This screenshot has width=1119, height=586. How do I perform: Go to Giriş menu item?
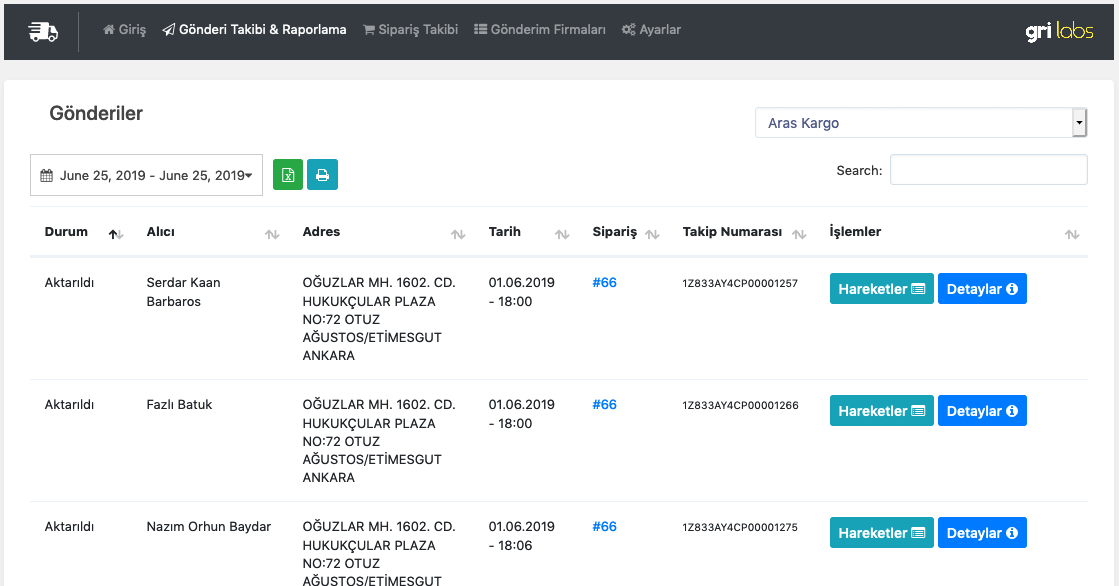tap(125, 30)
